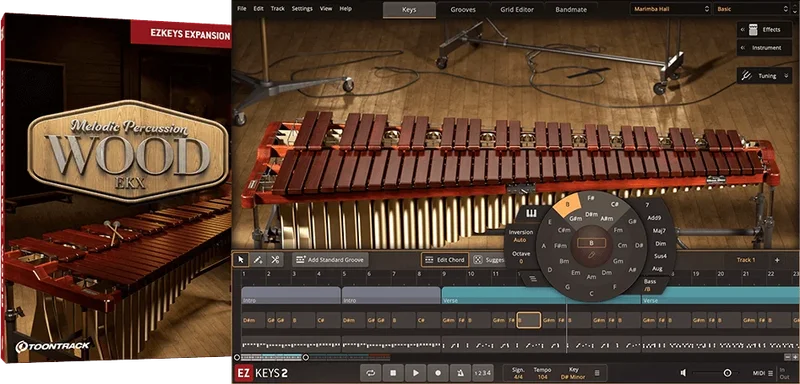Choose the Maj7 chord type
The image size is (800, 384).
tap(659, 231)
